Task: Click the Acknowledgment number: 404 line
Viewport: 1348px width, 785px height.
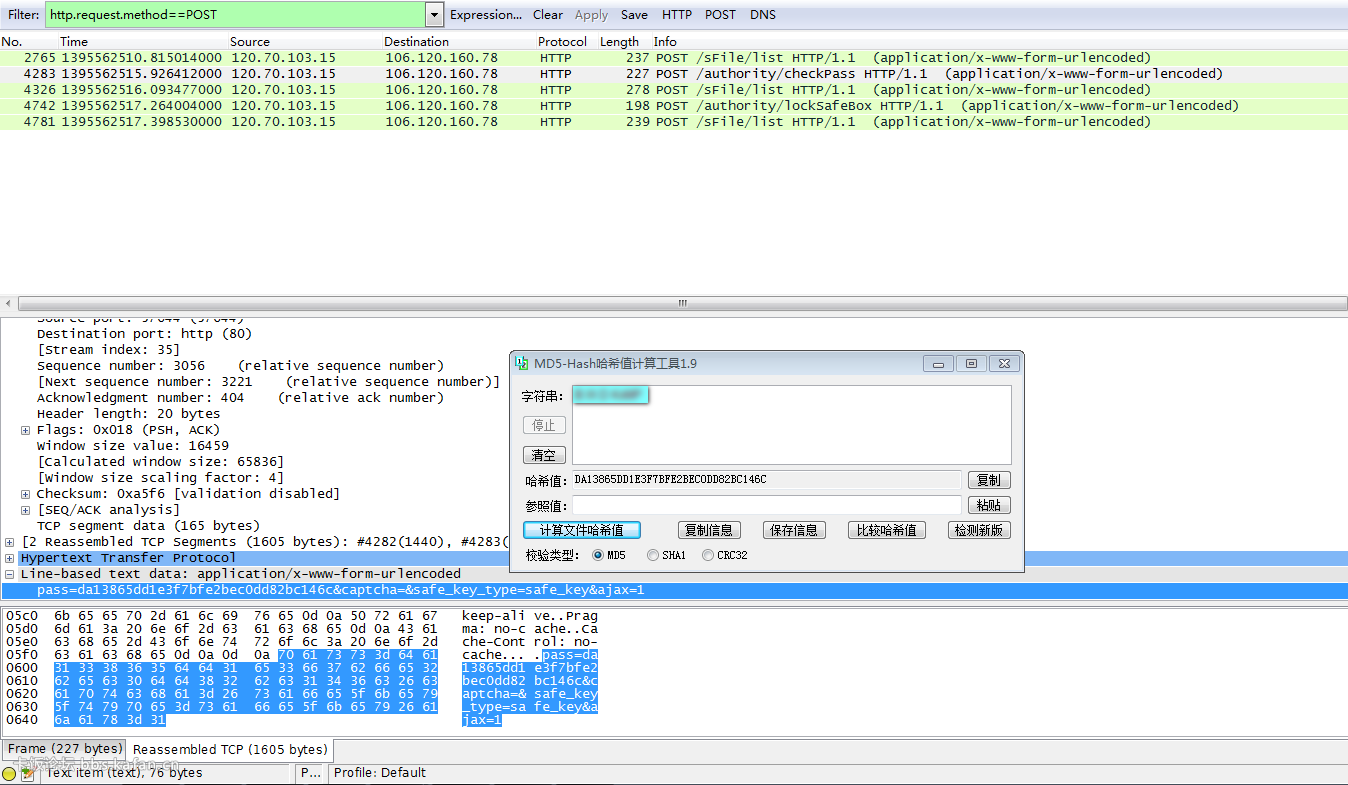Action: [240, 398]
